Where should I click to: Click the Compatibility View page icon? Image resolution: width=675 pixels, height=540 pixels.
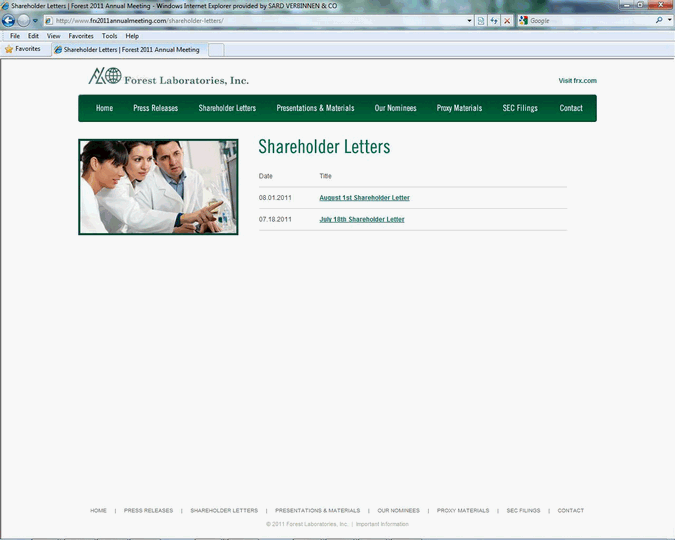(x=481, y=20)
